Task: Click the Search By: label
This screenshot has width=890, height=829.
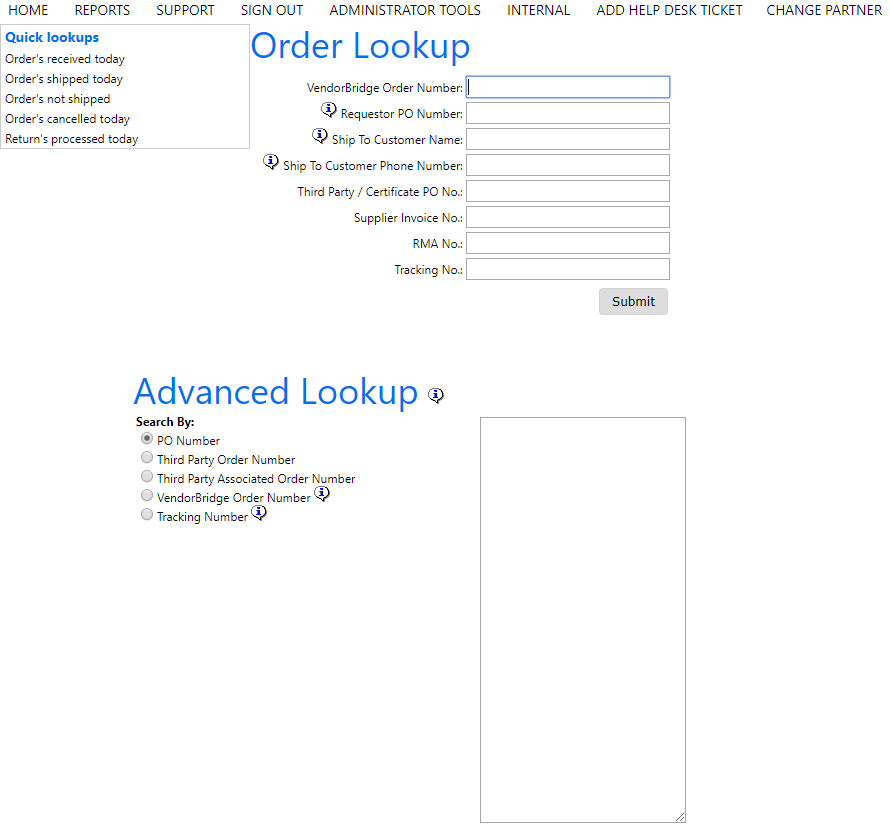Action: point(165,422)
